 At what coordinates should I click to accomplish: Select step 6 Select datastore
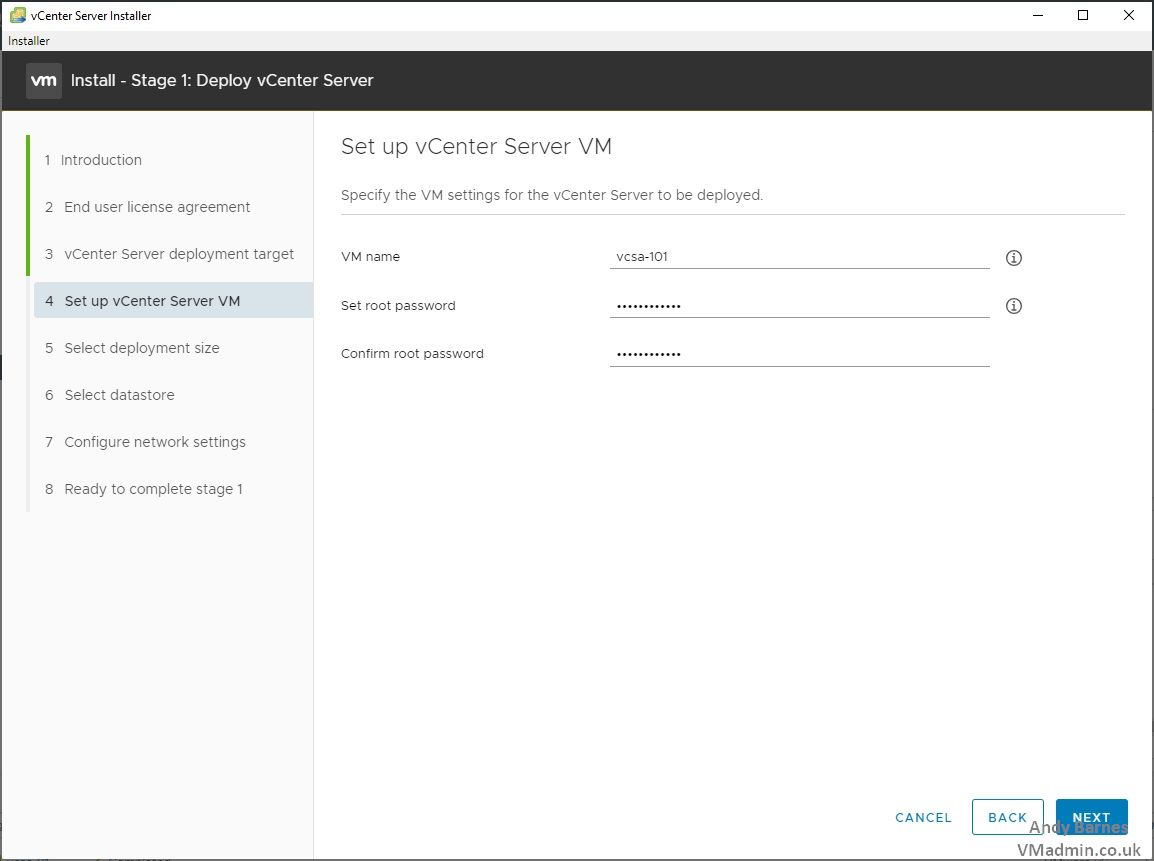pyautogui.click(x=110, y=394)
